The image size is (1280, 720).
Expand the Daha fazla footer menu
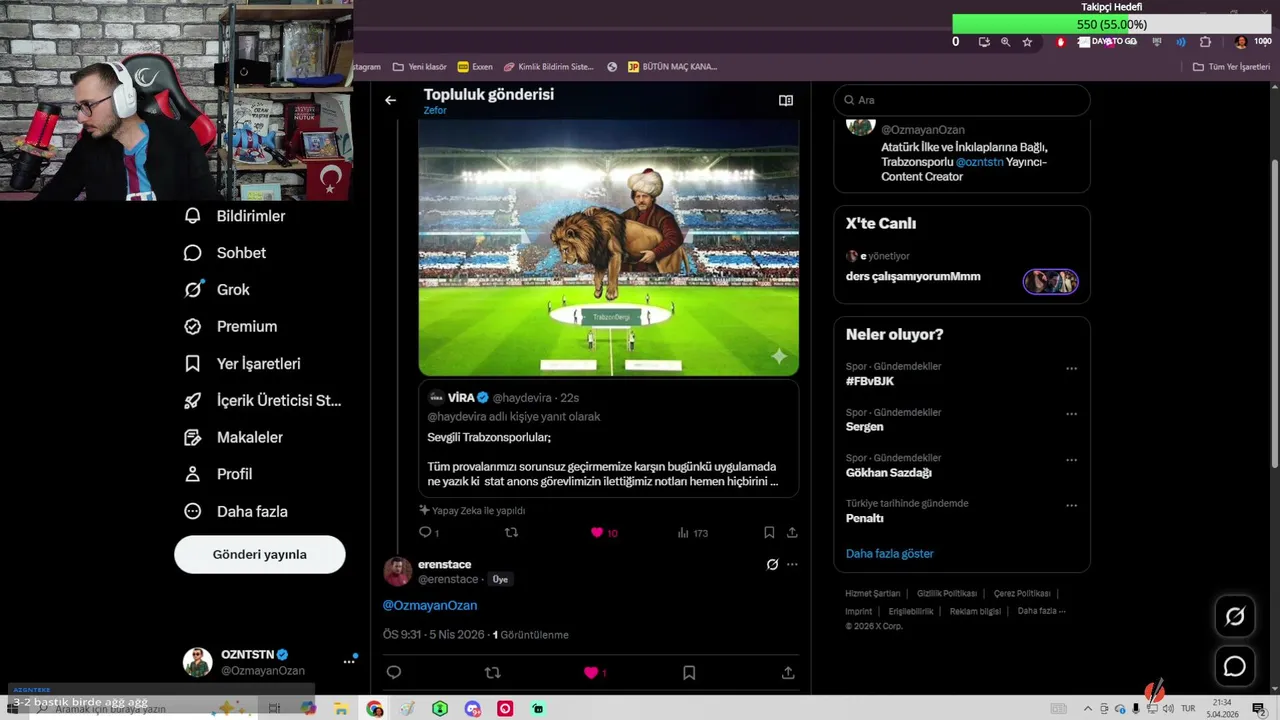pyautogui.click(x=1042, y=611)
